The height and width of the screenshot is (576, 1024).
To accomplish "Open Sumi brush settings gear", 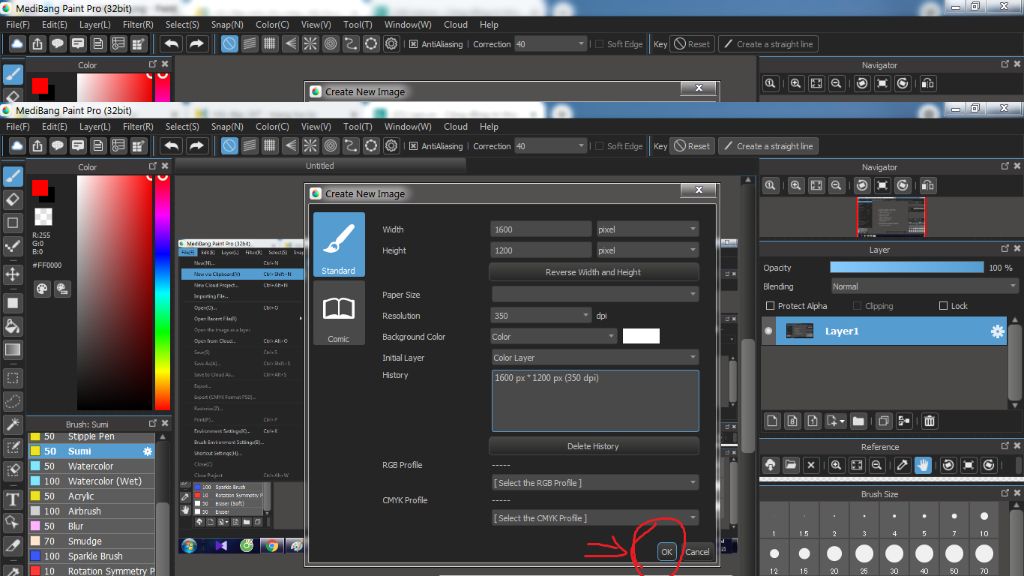I will [148, 451].
